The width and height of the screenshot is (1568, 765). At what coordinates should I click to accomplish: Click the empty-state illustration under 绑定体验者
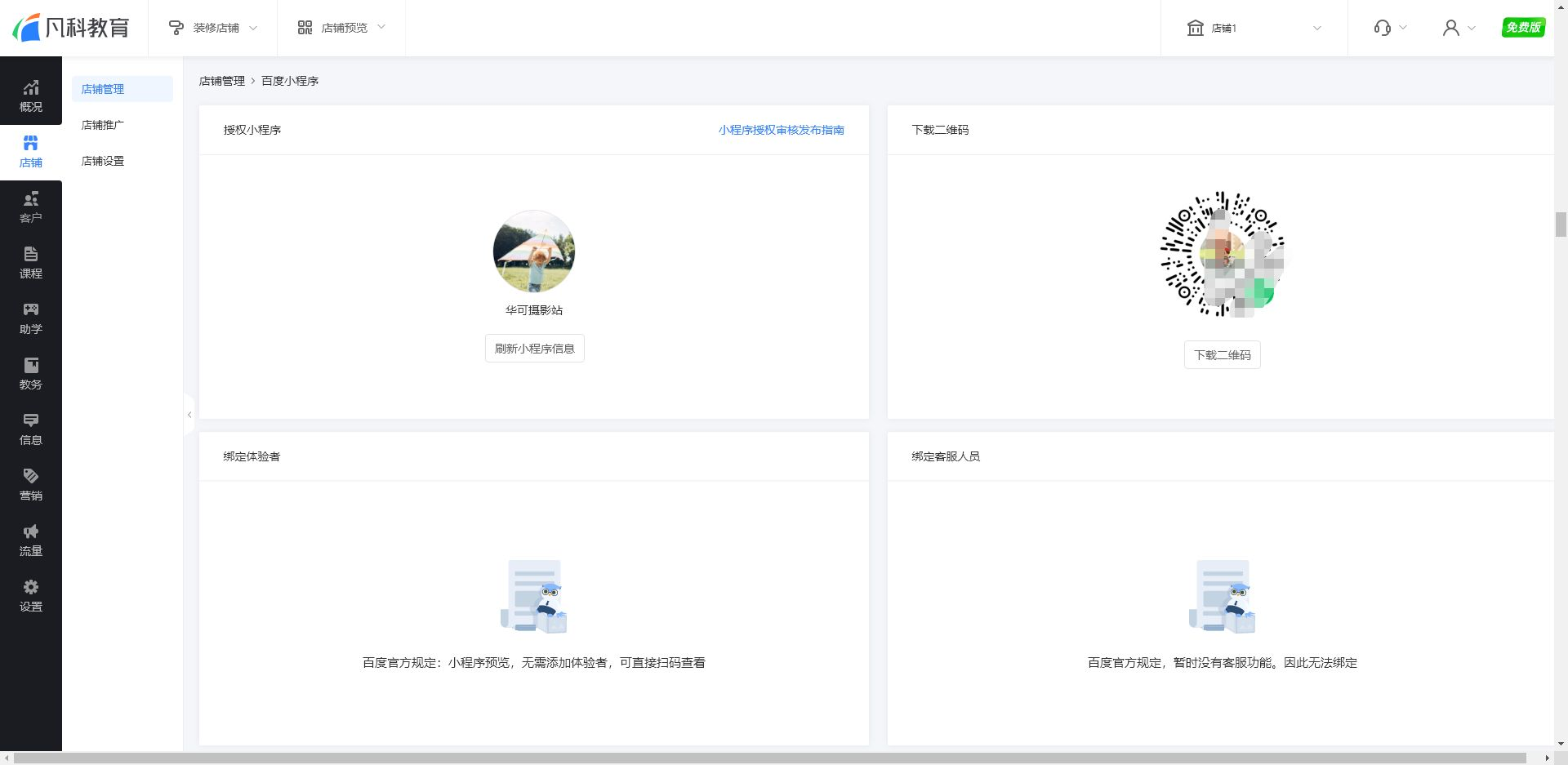click(x=534, y=597)
